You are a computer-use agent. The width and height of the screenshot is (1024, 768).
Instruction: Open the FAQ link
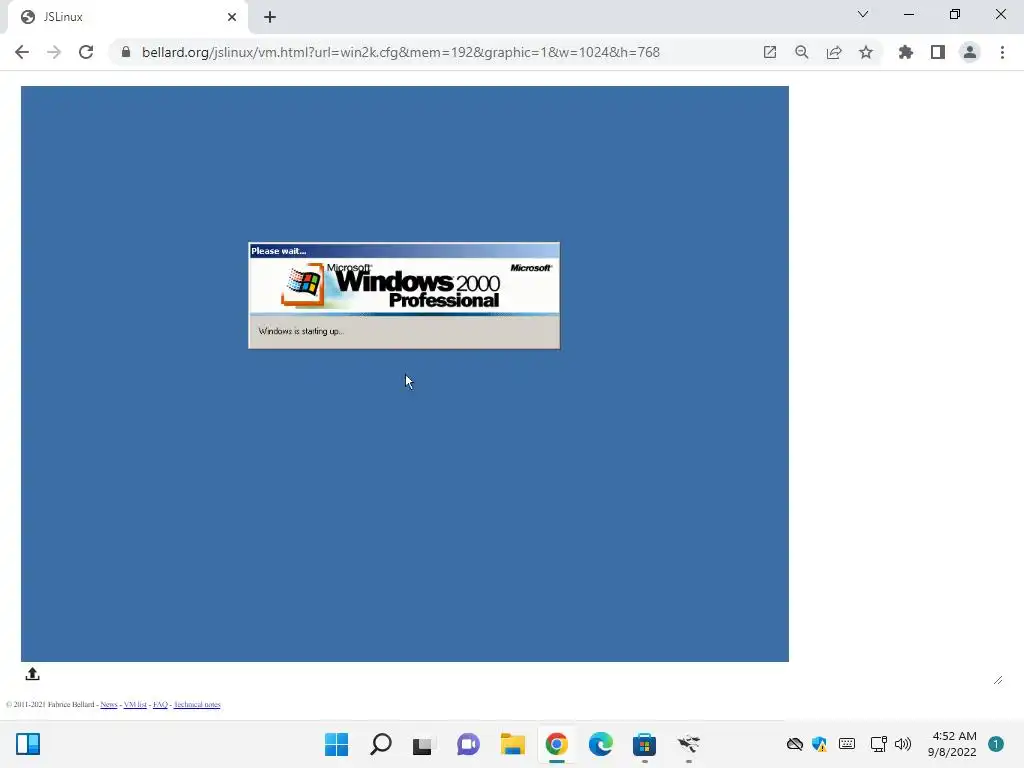point(160,705)
